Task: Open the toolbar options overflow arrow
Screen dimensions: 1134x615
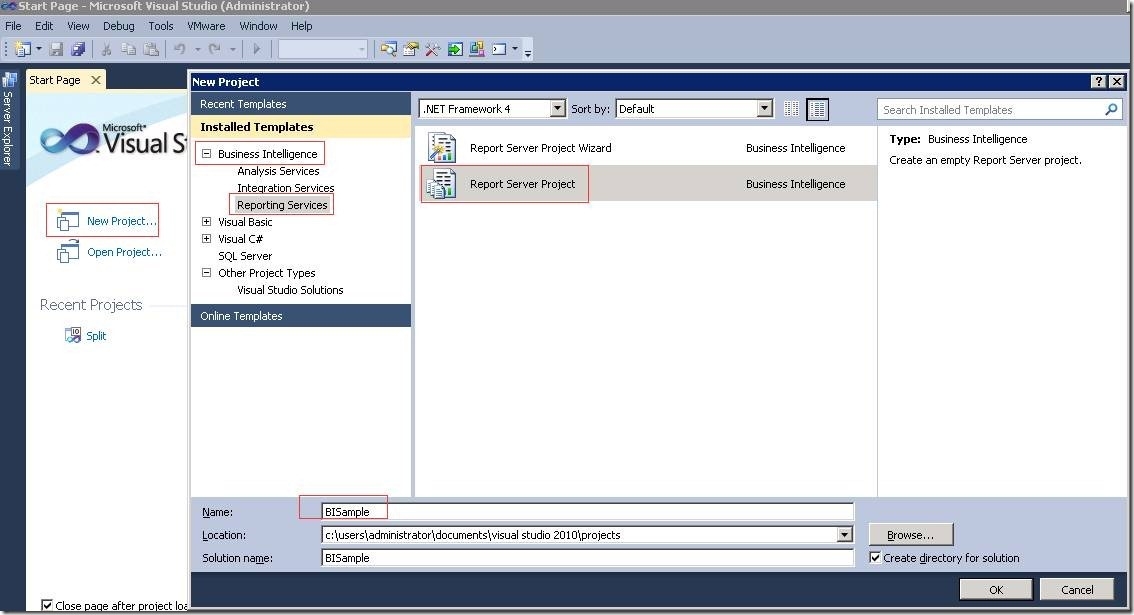Action: (528, 52)
